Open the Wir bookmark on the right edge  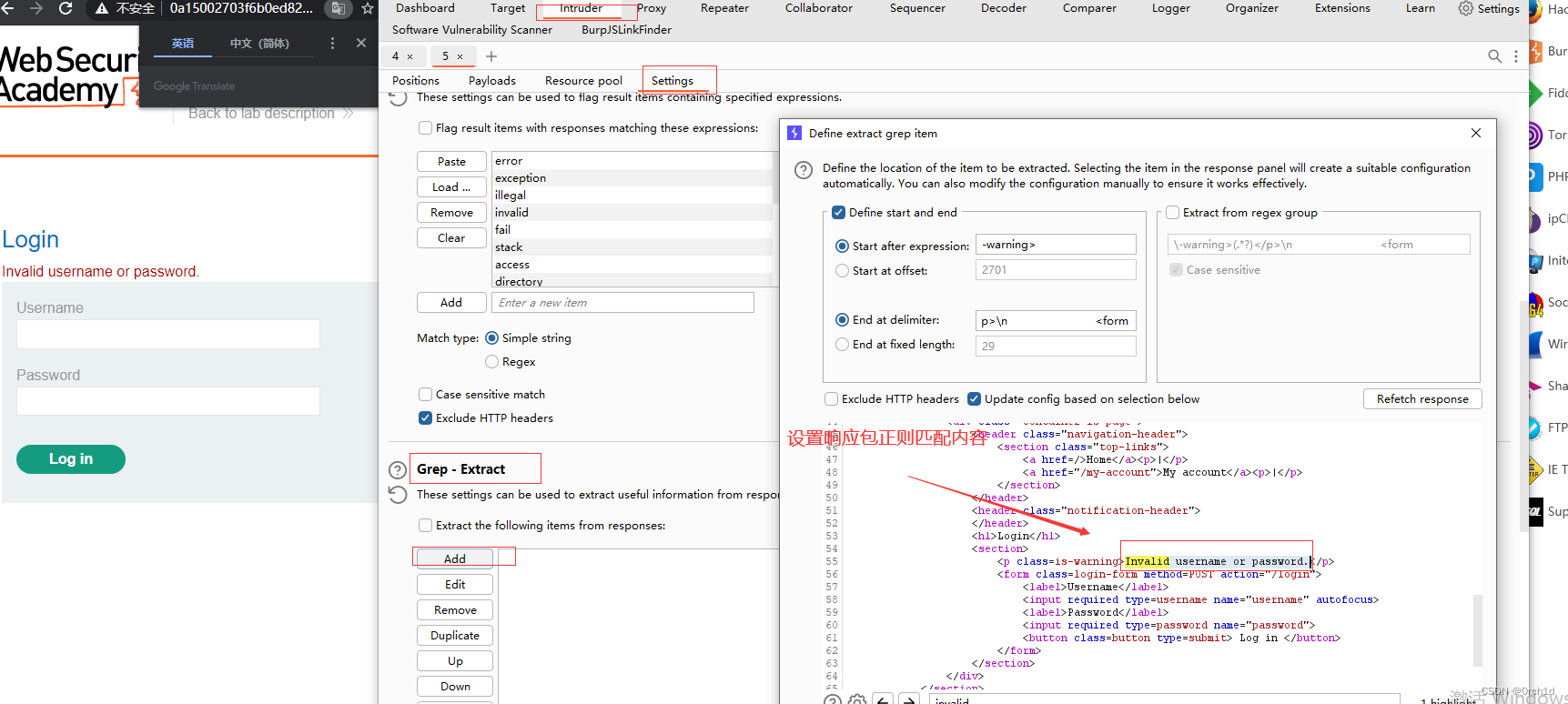click(x=1549, y=344)
